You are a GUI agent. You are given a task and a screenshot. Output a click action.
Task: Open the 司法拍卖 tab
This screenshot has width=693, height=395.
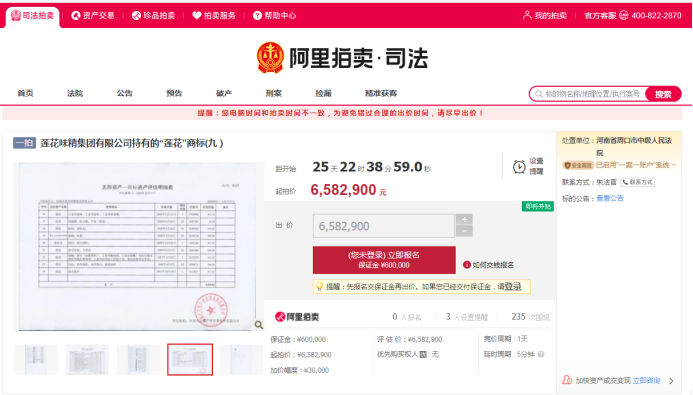click(32, 16)
